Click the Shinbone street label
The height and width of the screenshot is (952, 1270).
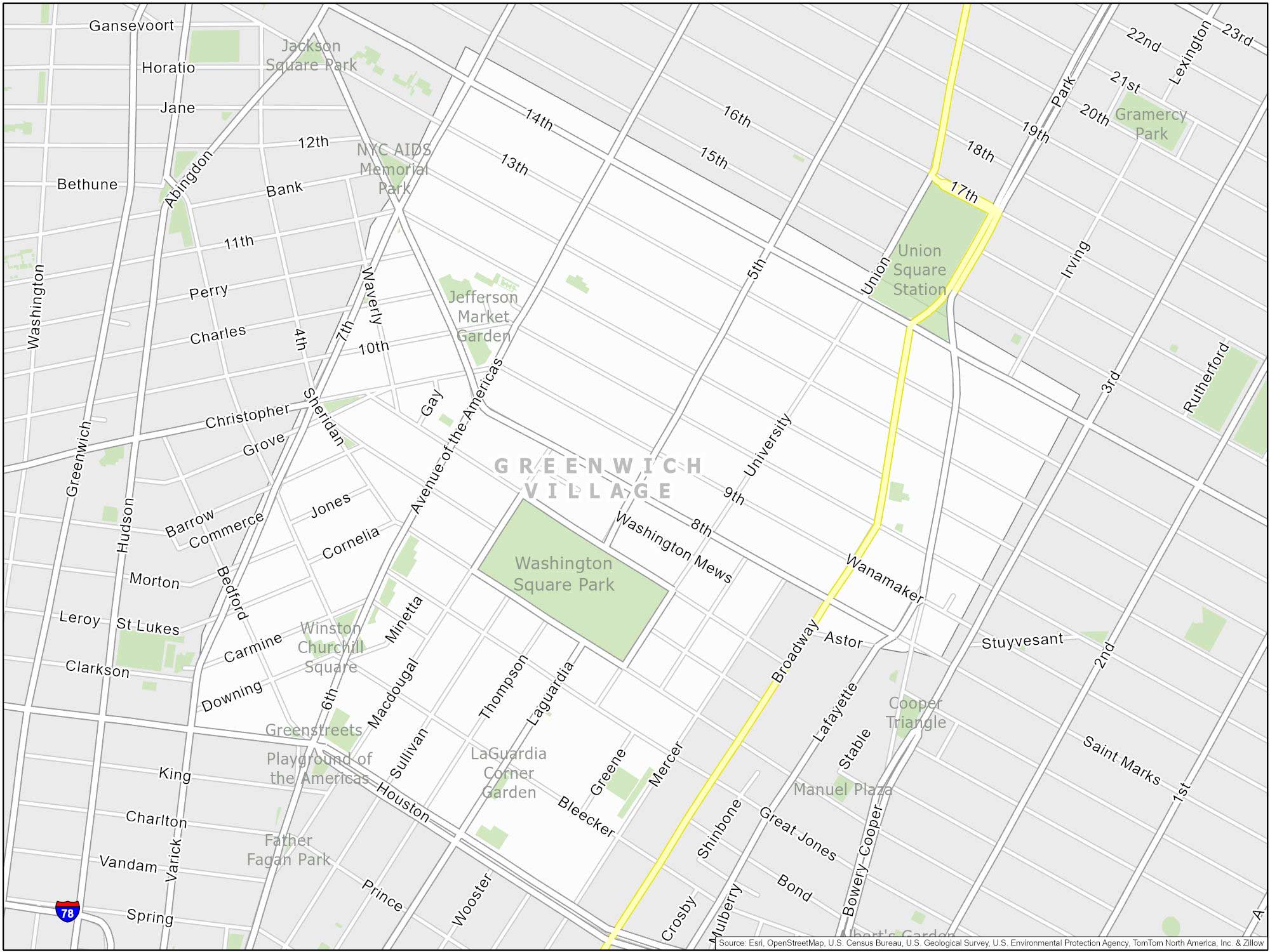click(x=719, y=829)
